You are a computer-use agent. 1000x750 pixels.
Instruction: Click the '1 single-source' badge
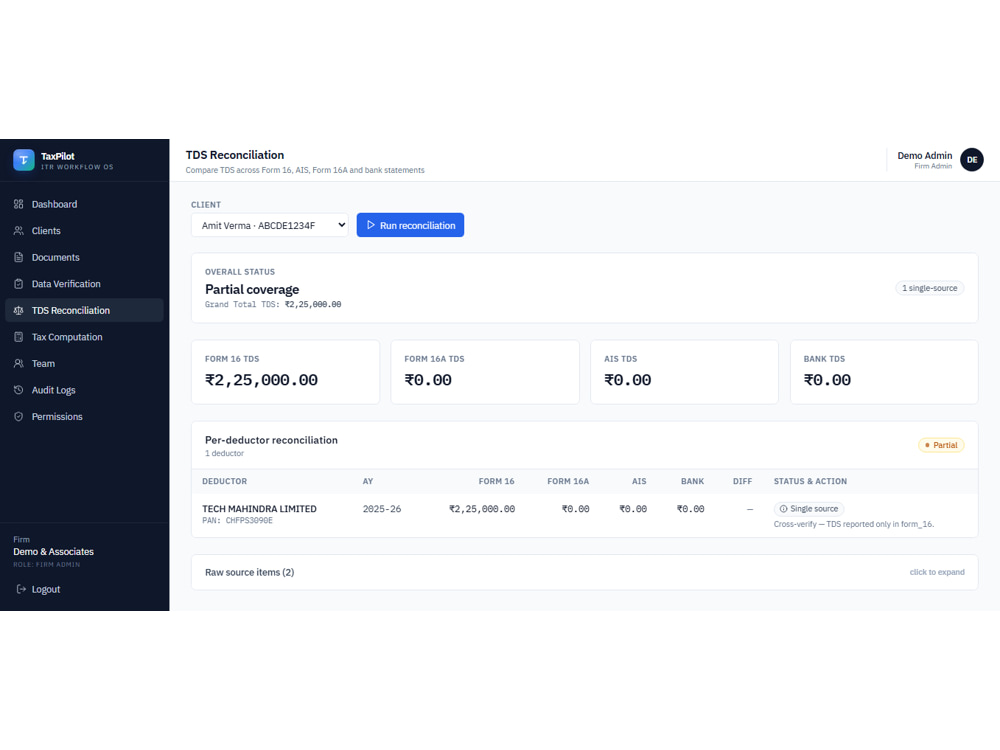pos(929,288)
